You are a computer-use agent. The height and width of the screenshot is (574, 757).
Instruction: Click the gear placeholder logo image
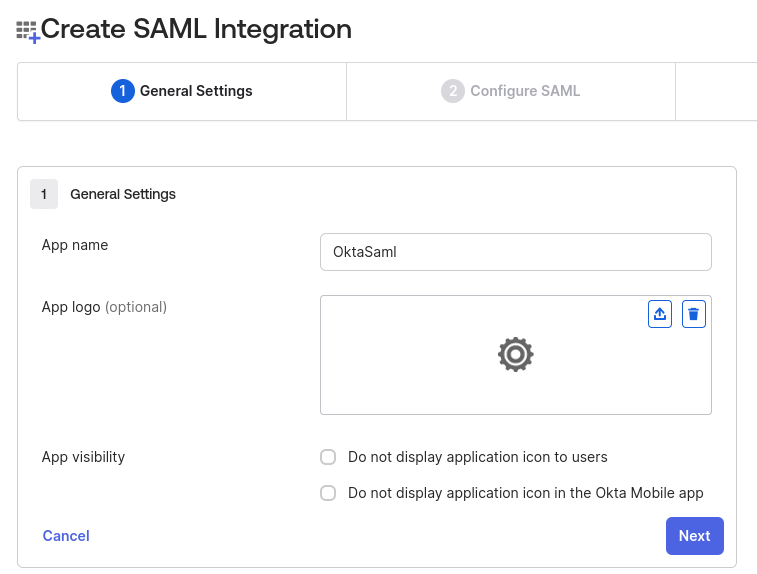pos(515,354)
